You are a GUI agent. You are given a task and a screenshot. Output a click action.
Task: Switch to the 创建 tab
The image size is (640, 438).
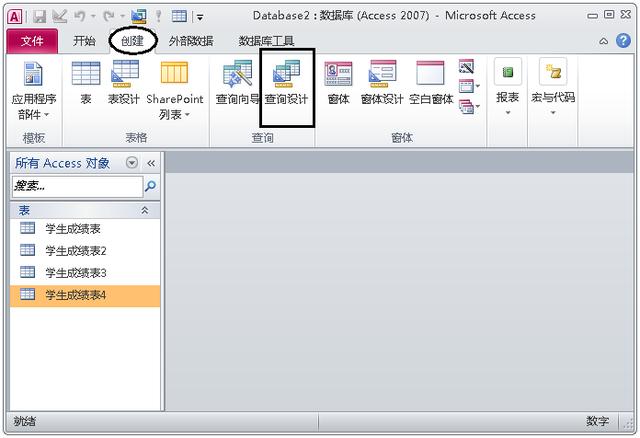tap(132, 41)
